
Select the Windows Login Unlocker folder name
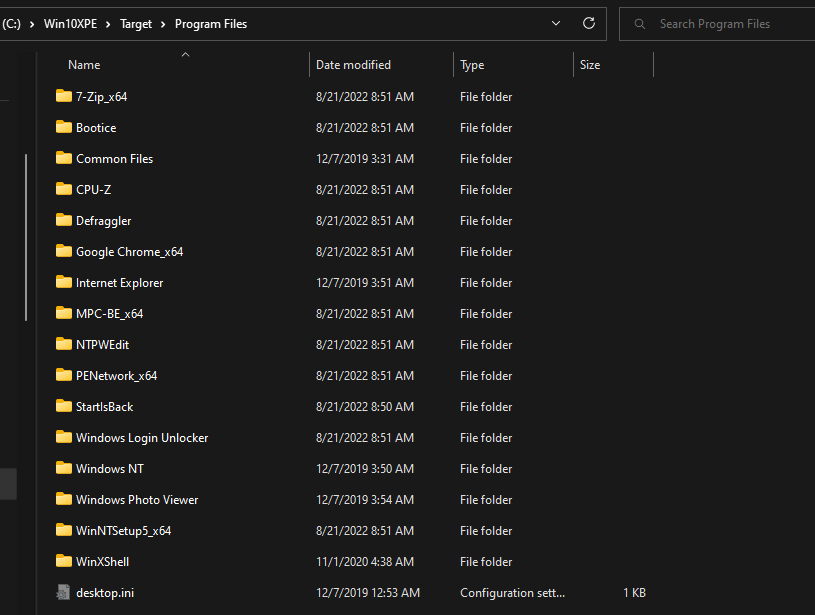142,438
